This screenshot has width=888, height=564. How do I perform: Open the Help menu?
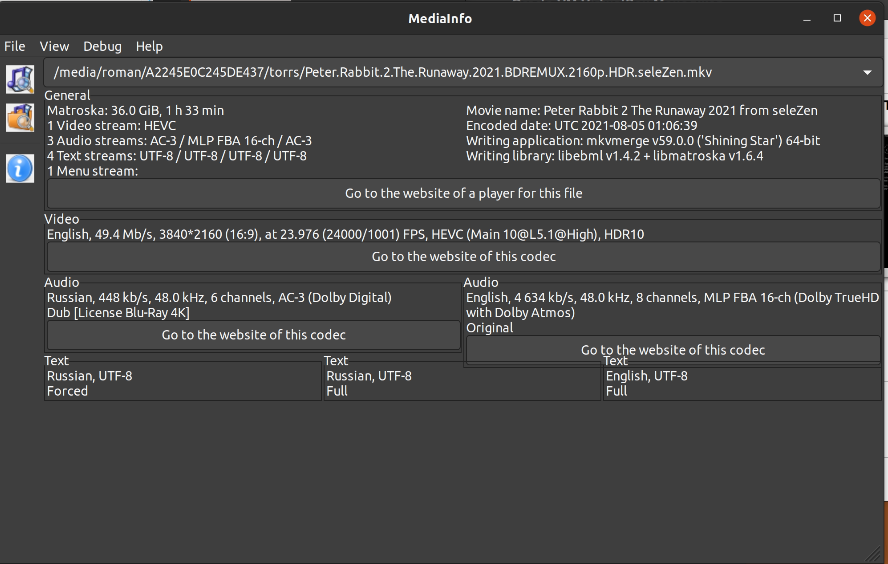pyautogui.click(x=149, y=46)
